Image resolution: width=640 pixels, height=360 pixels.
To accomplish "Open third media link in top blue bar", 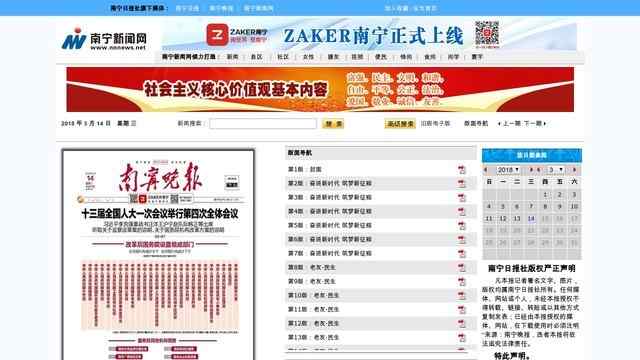I will coord(258,8).
